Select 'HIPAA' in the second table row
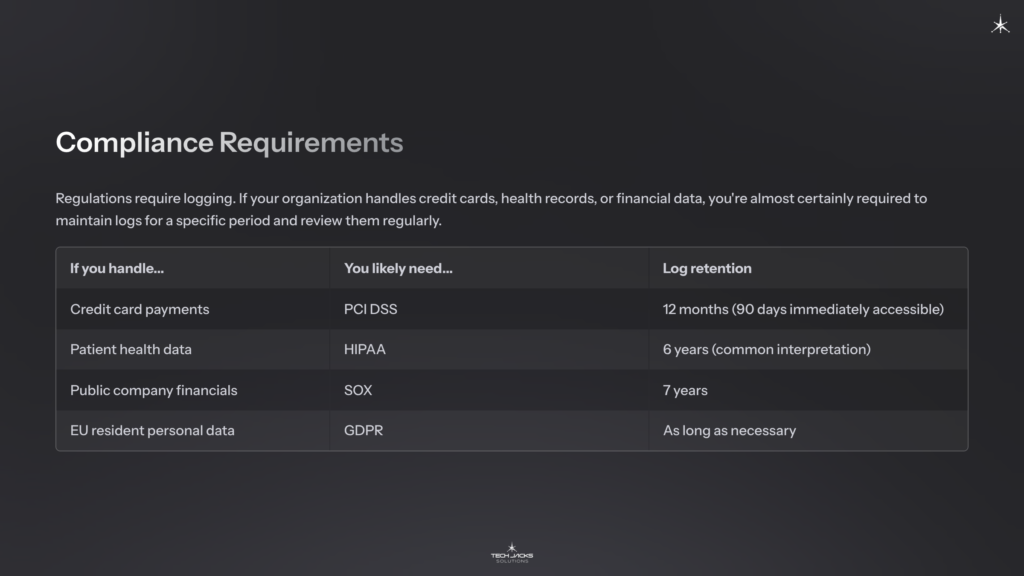The height and width of the screenshot is (576, 1024). pyautogui.click(x=364, y=349)
